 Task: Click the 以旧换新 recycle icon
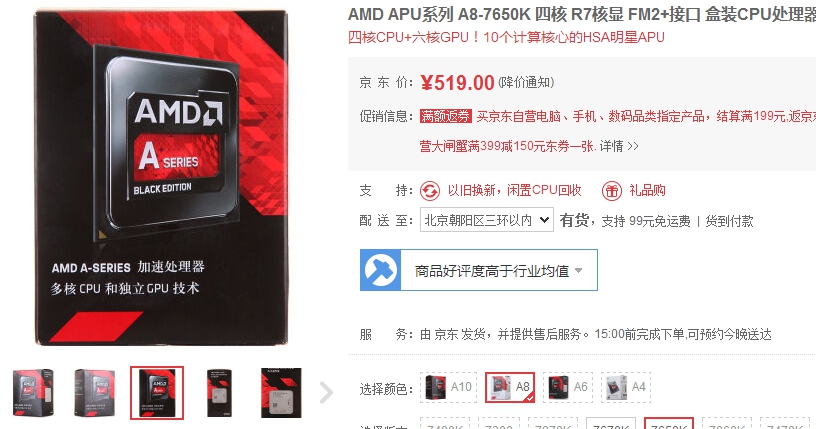[430, 191]
